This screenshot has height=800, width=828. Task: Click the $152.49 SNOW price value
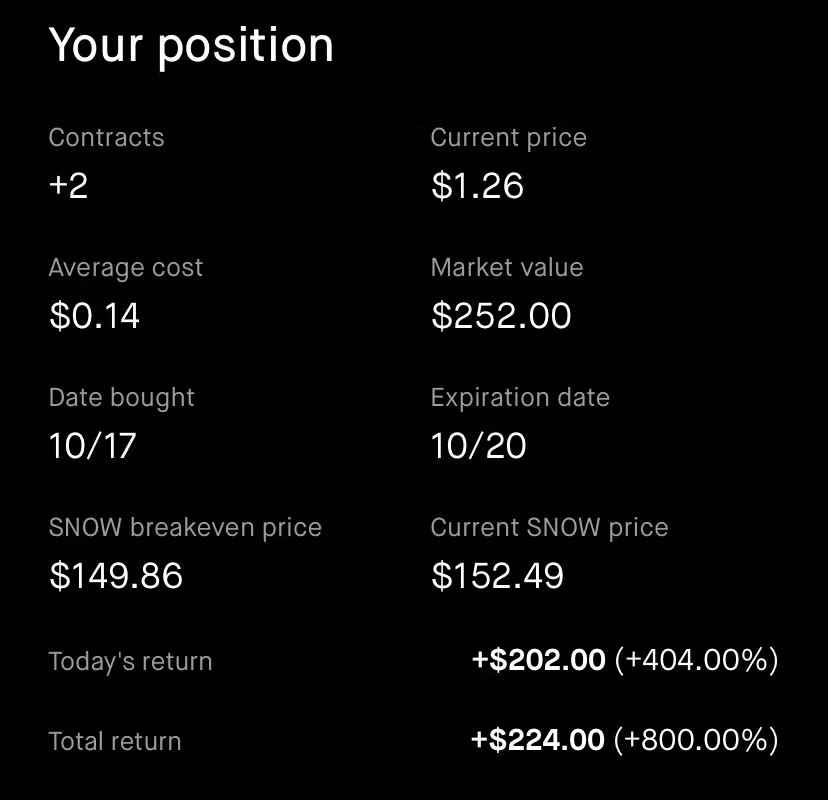tap(497, 576)
